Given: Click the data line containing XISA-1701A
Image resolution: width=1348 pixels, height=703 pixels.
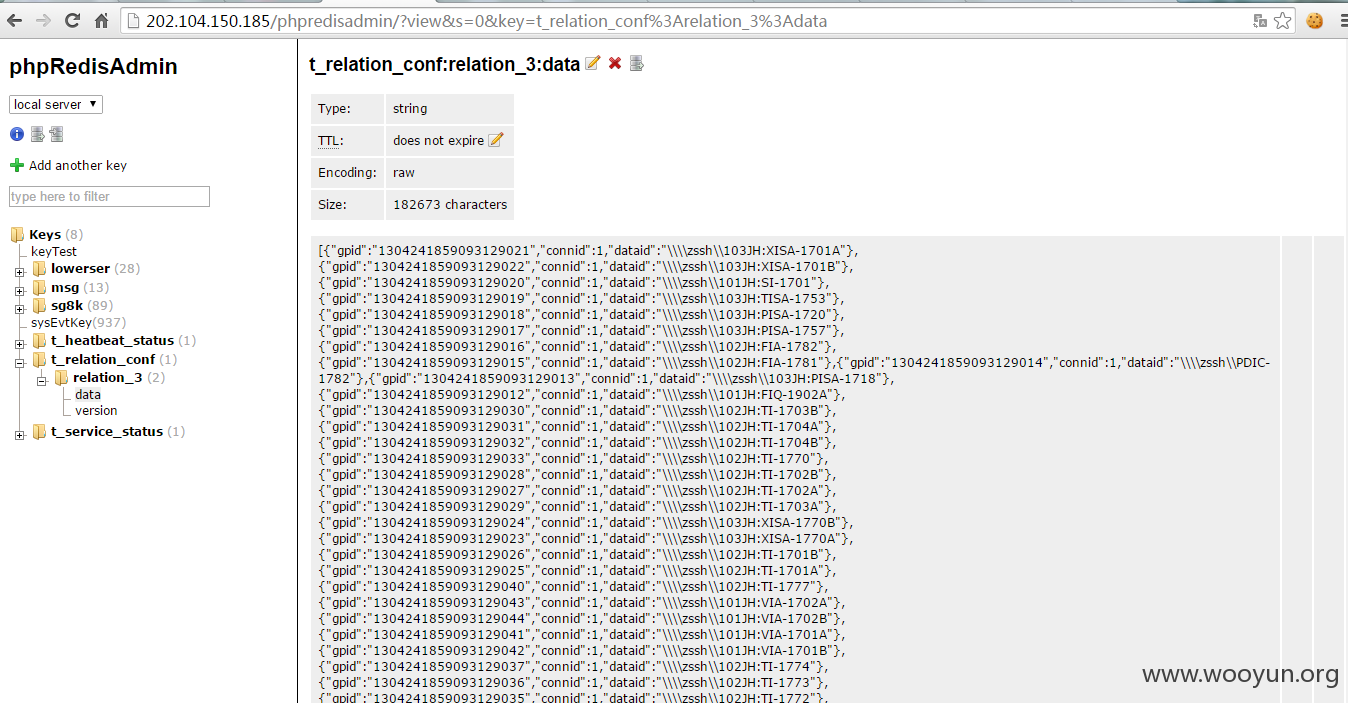Looking at the screenshot, I should tap(588, 250).
